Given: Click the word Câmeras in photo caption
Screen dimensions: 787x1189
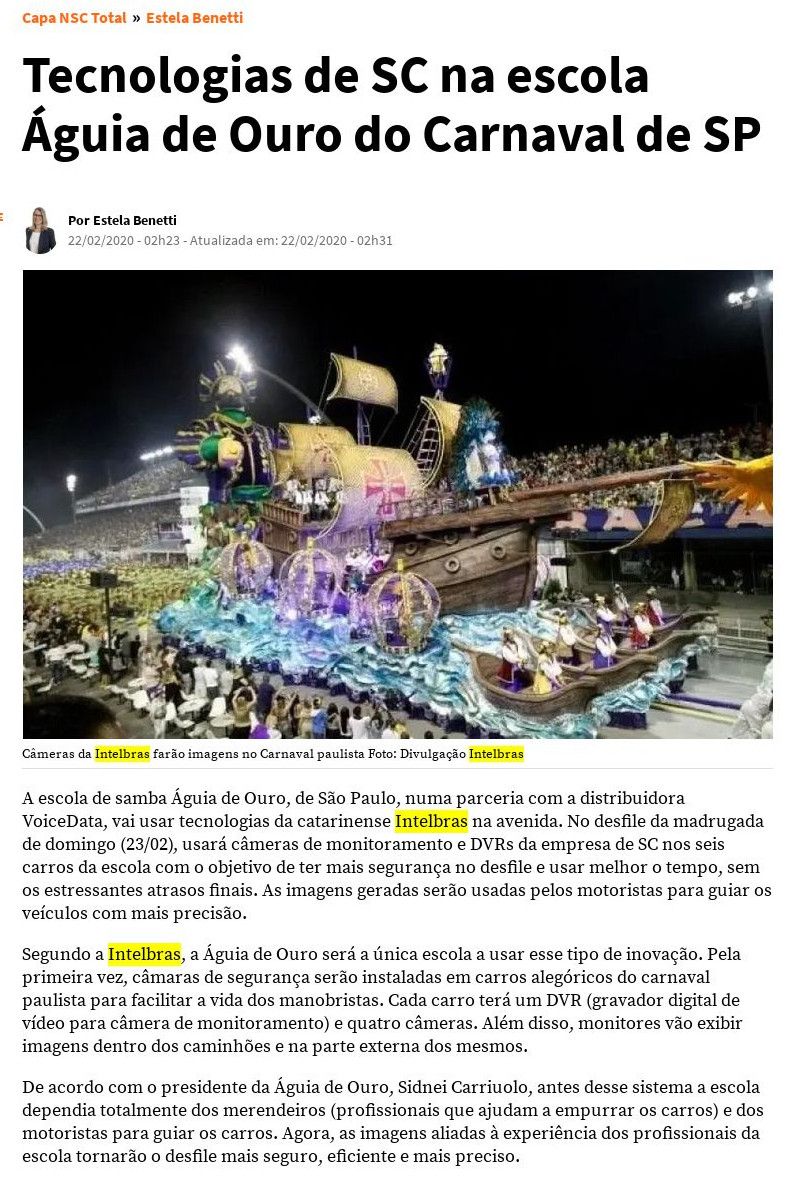Looking at the screenshot, I should (x=48, y=754).
